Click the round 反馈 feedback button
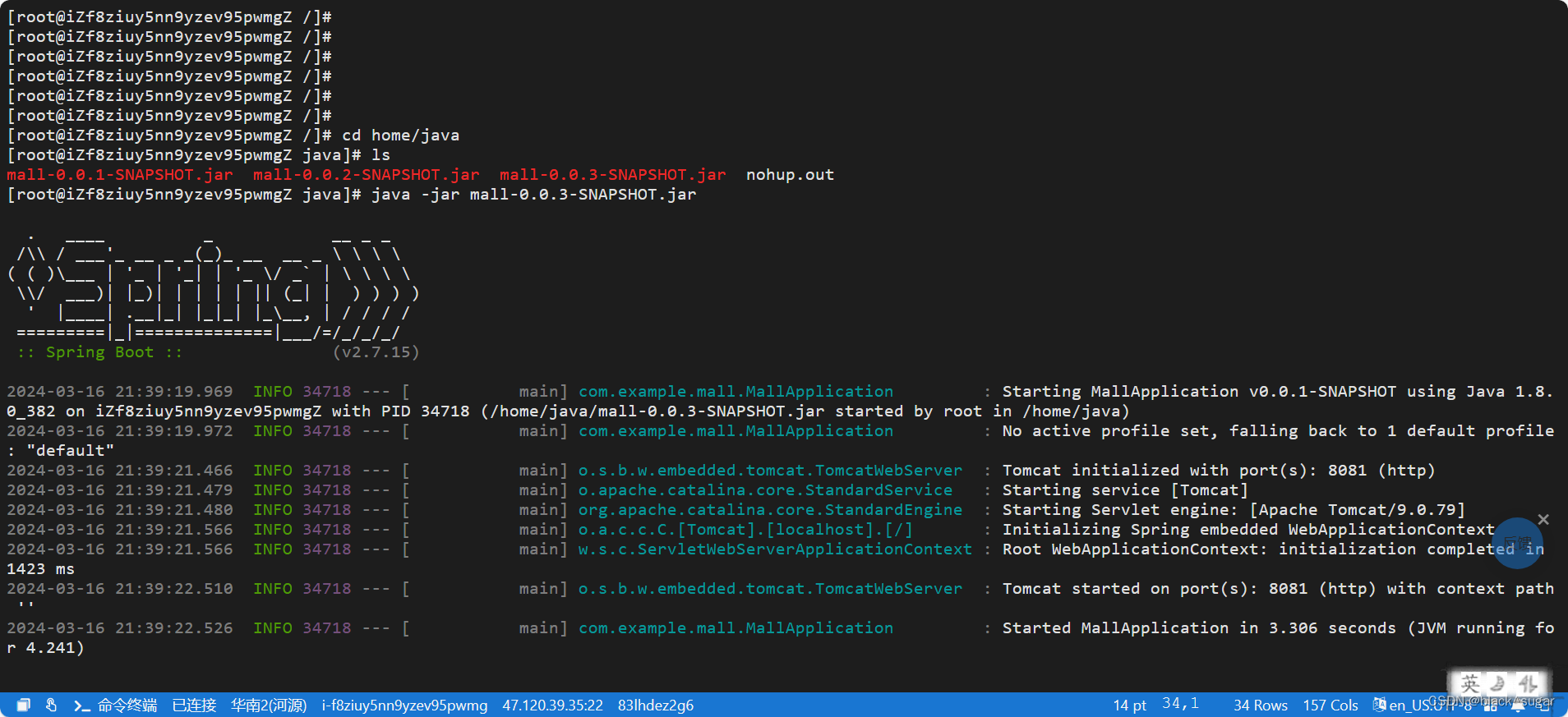The width and height of the screenshot is (1568, 717). pyautogui.click(x=1517, y=543)
